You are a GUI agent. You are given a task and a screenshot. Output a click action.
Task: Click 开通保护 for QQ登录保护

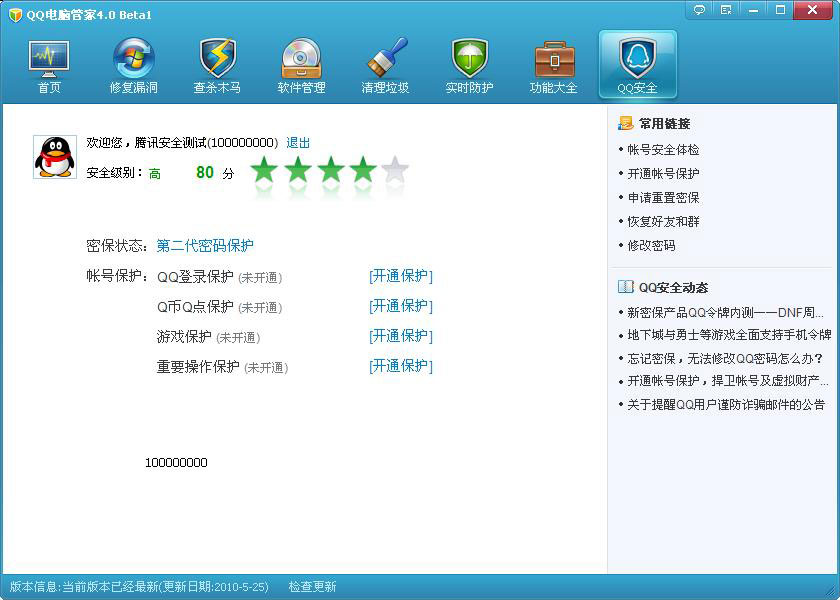click(x=401, y=276)
